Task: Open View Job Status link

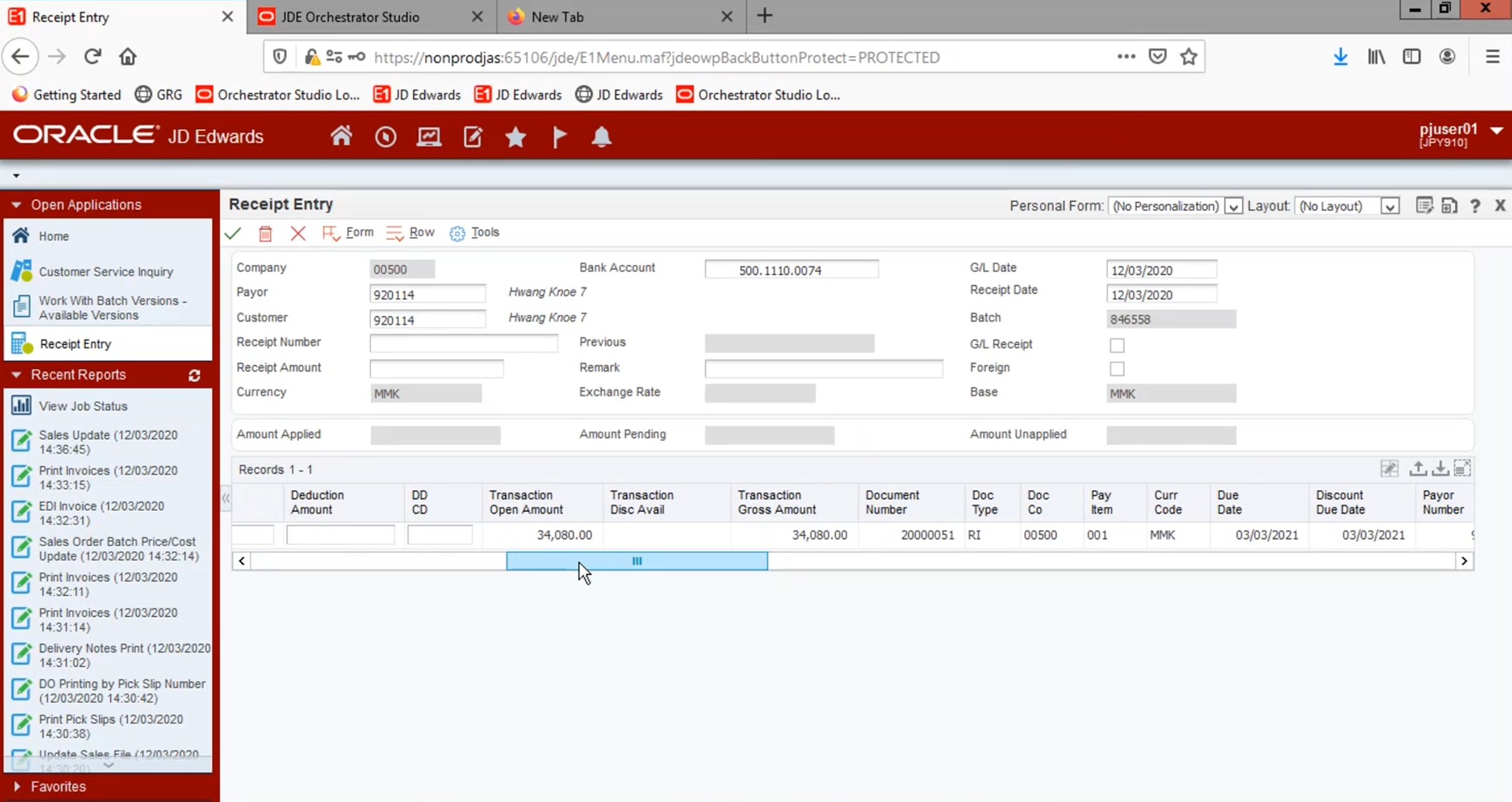Action: point(83,406)
